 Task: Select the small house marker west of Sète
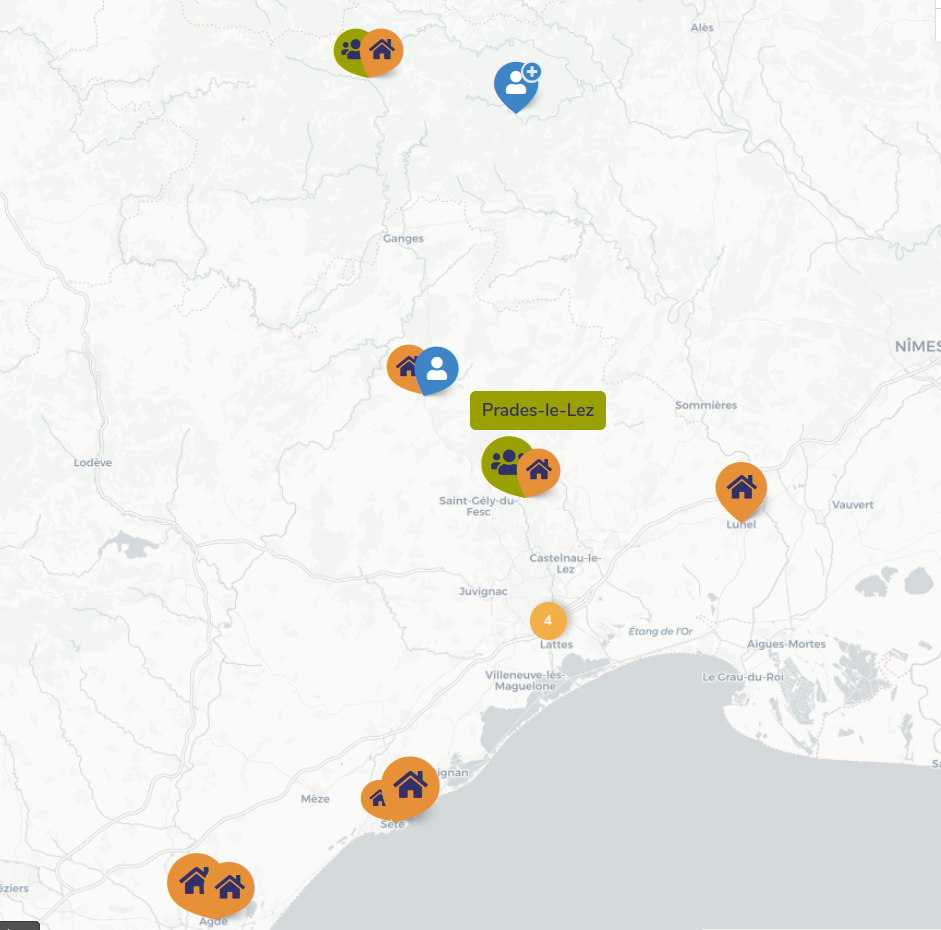(376, 798)
